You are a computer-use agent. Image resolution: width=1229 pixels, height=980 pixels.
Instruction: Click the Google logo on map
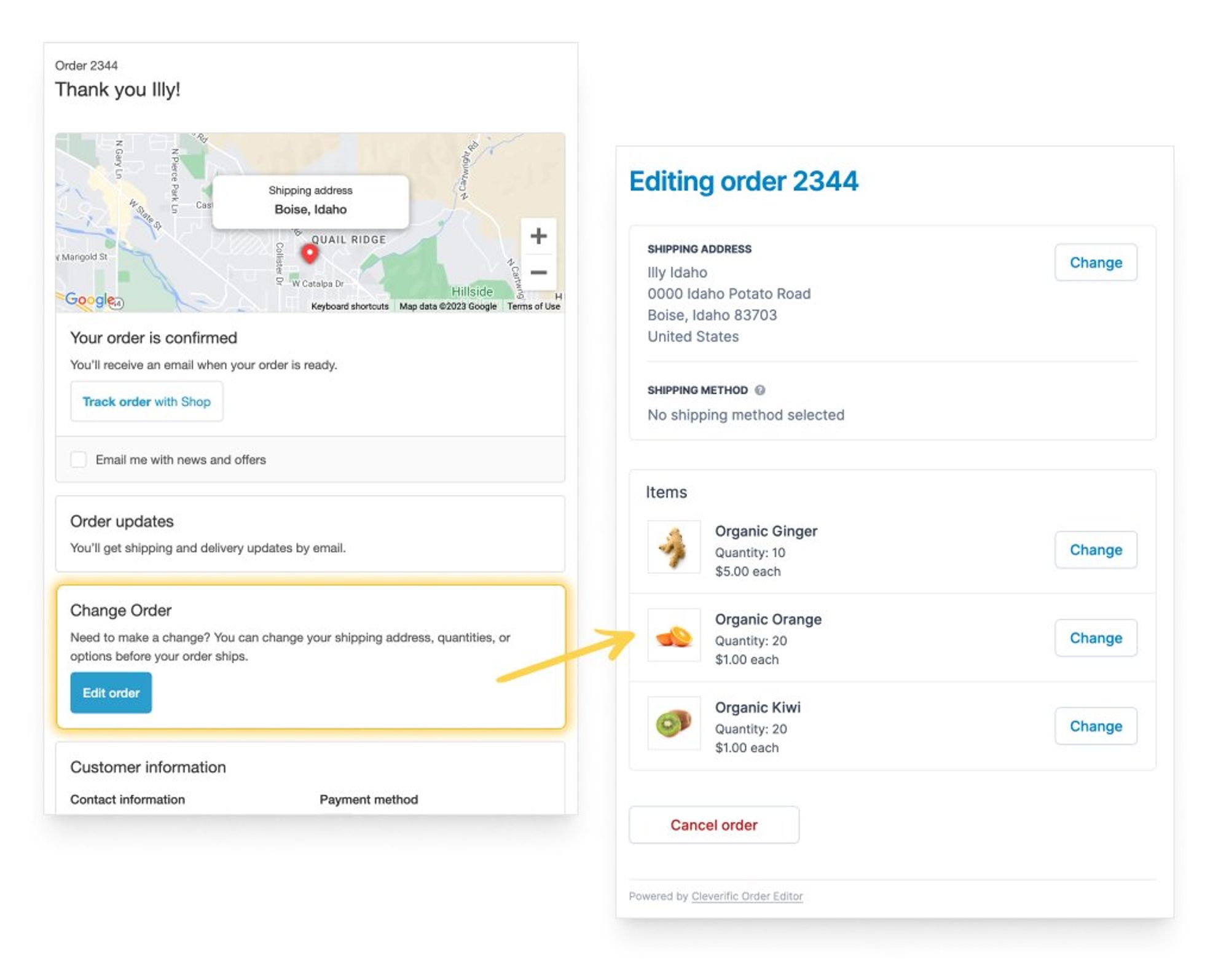coord(90,299)
